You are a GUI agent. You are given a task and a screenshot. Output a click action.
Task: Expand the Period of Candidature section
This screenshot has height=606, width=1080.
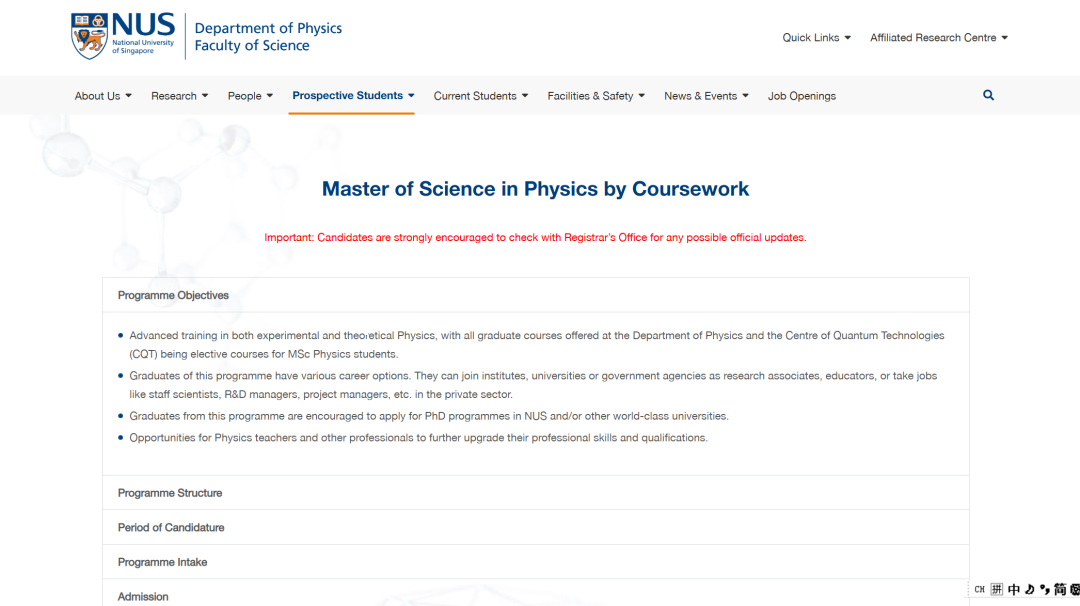(171, 527)
